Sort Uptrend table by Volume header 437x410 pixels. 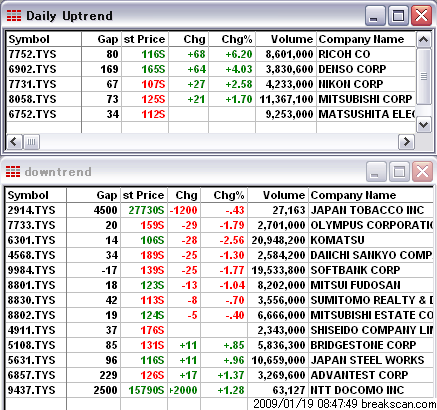coord(286,39)
